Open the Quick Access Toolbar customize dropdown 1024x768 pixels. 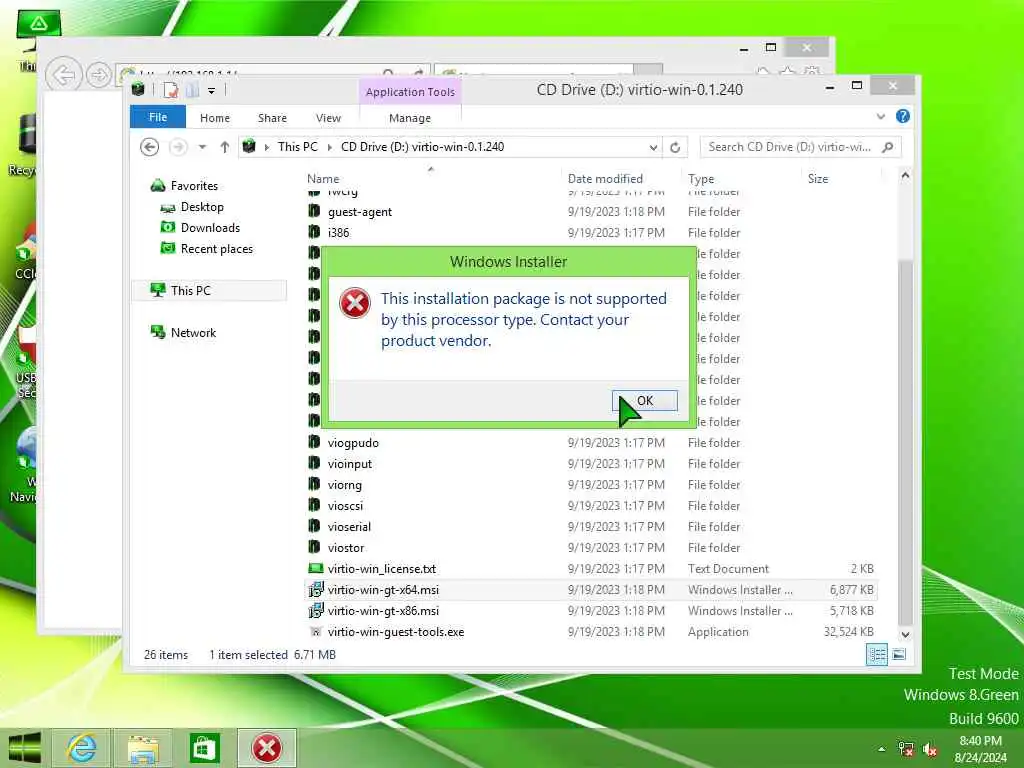click(212, 91)
